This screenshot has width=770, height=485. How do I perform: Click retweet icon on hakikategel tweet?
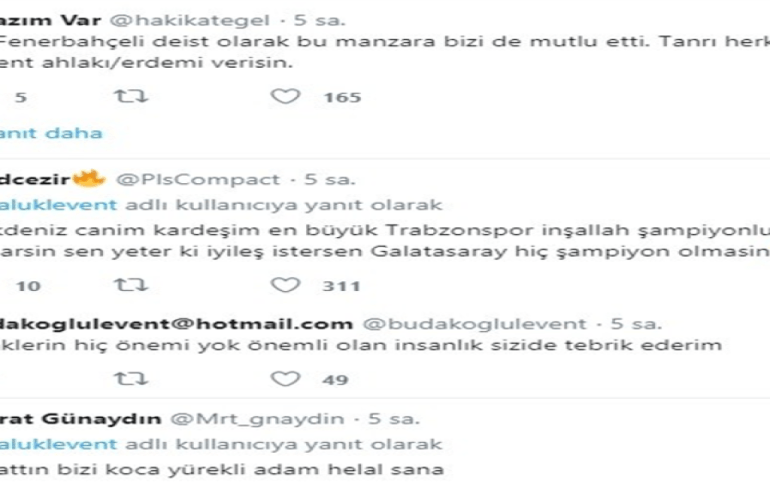[131, 96]
